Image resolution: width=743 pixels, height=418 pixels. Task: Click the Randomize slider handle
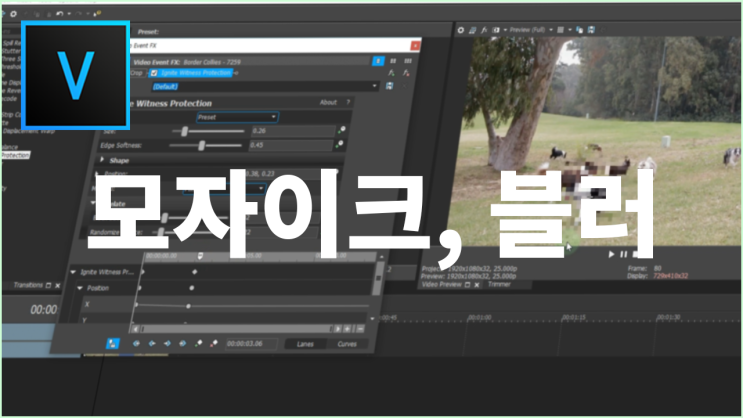[x=161, y=232]
